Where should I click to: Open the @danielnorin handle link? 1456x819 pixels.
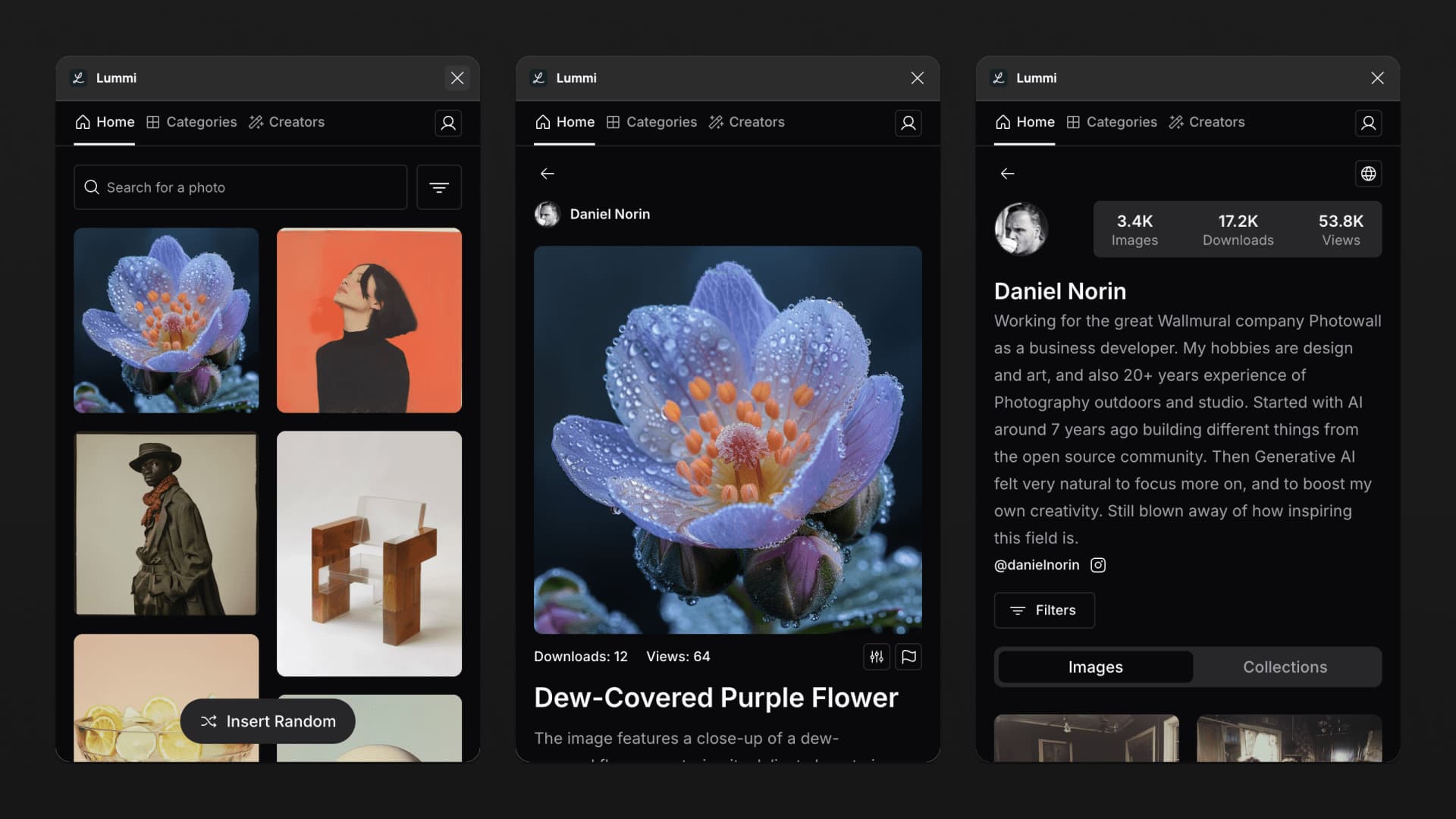[1037, 565]
